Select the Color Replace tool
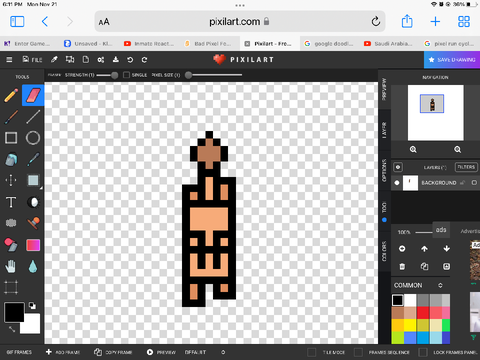The image size is (480, 360). tap(11, 245)
